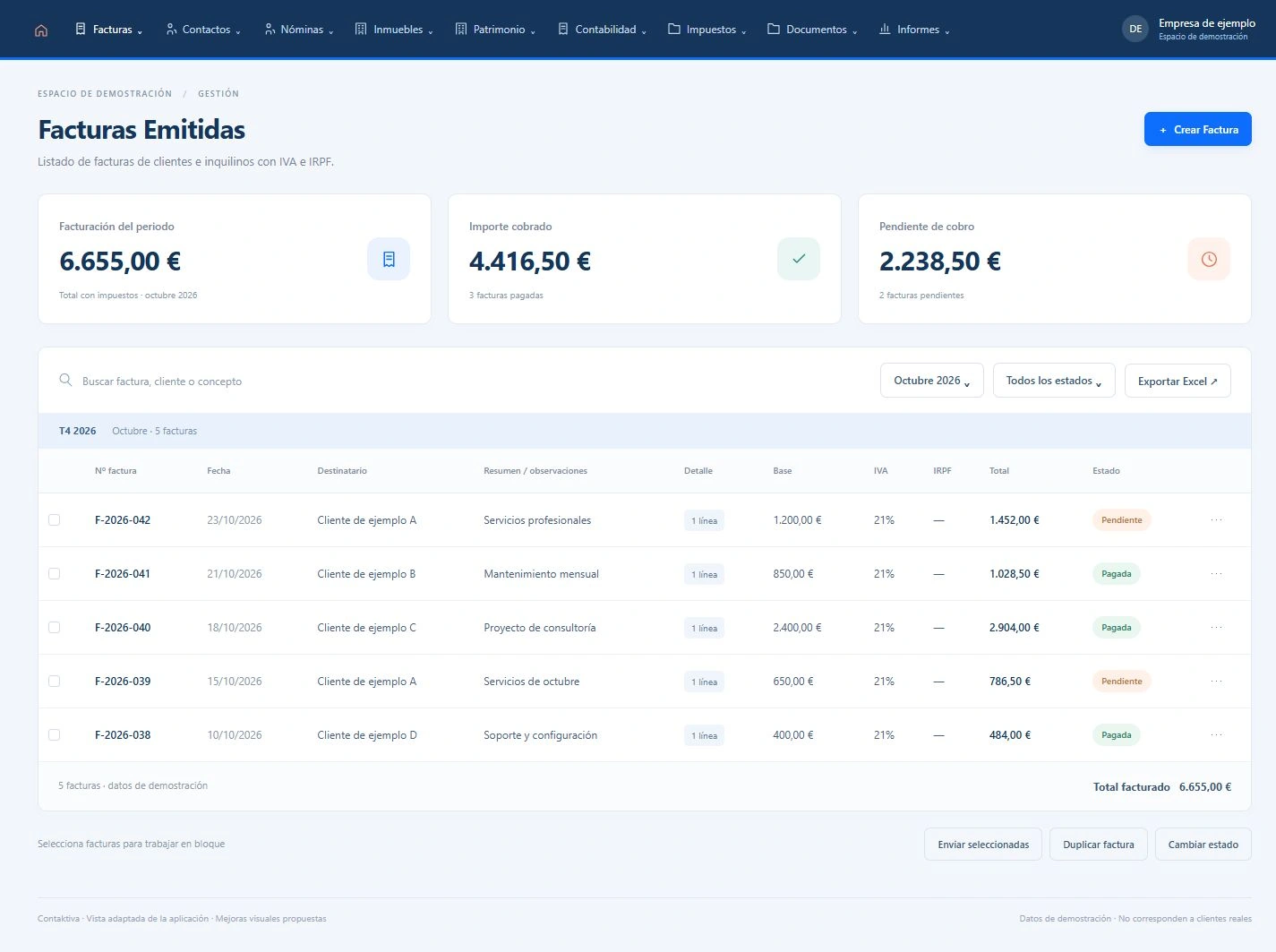Image resolution: width=1276 pixels, height=952 pixels.
Task: Click the Cambiar estado button
Action: [1203, 845]
